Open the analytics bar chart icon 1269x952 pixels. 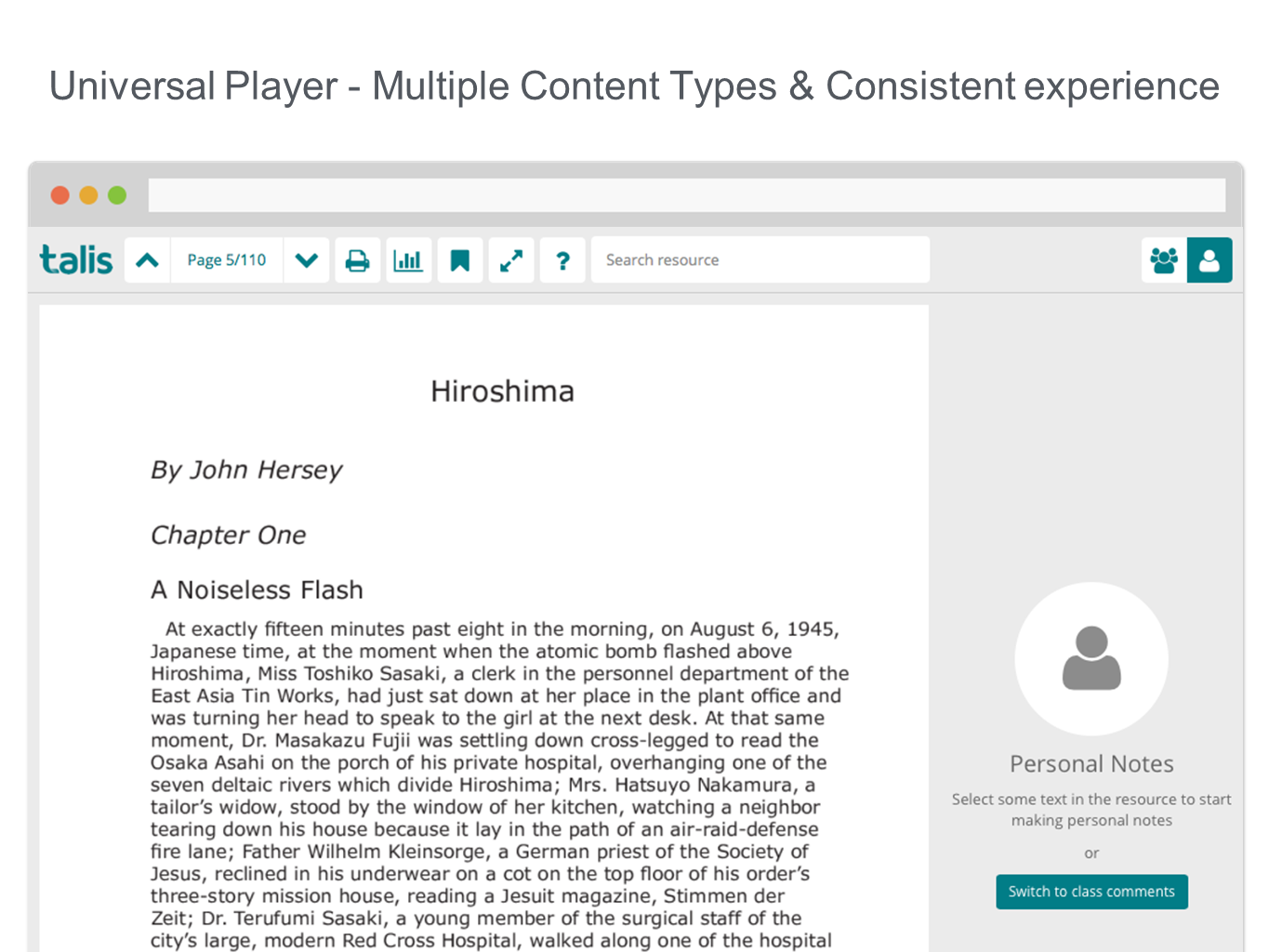tap(408, 260)
